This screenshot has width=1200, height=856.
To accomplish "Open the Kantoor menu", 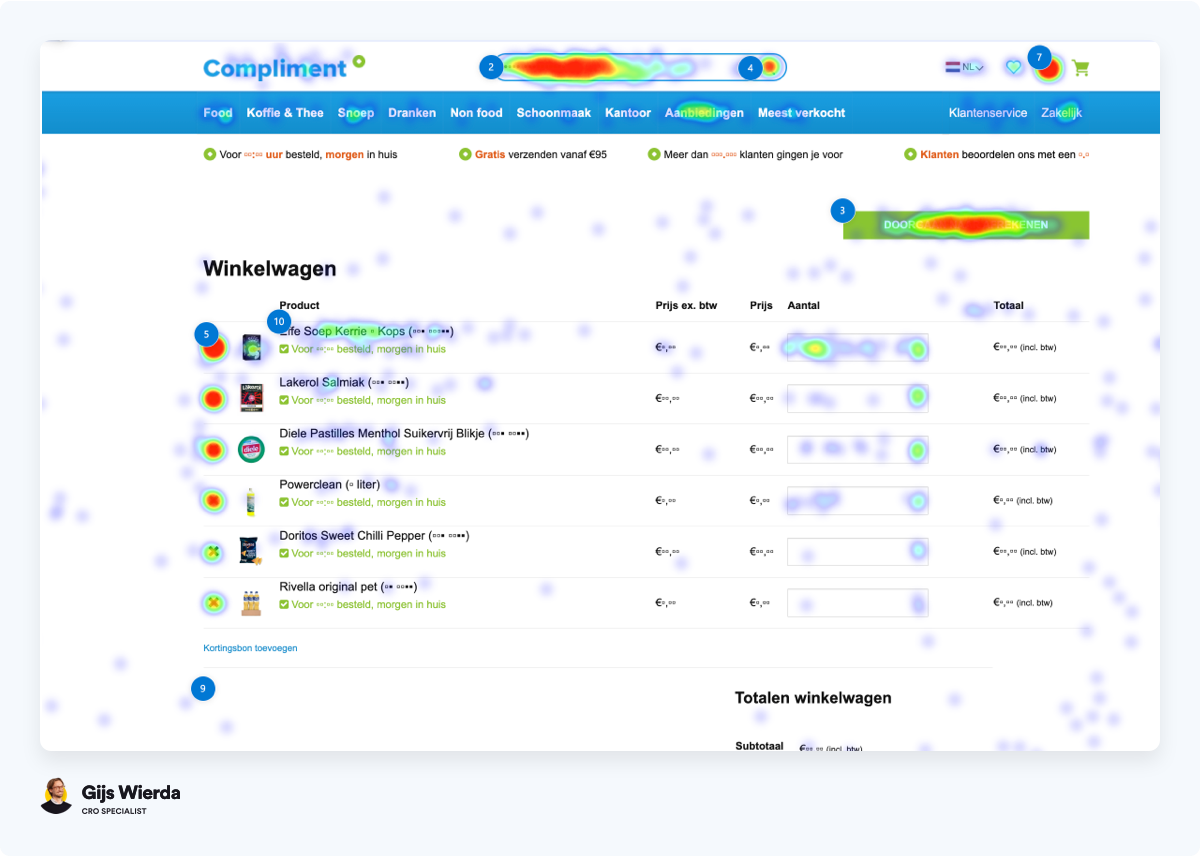I will tap(628, 113).
